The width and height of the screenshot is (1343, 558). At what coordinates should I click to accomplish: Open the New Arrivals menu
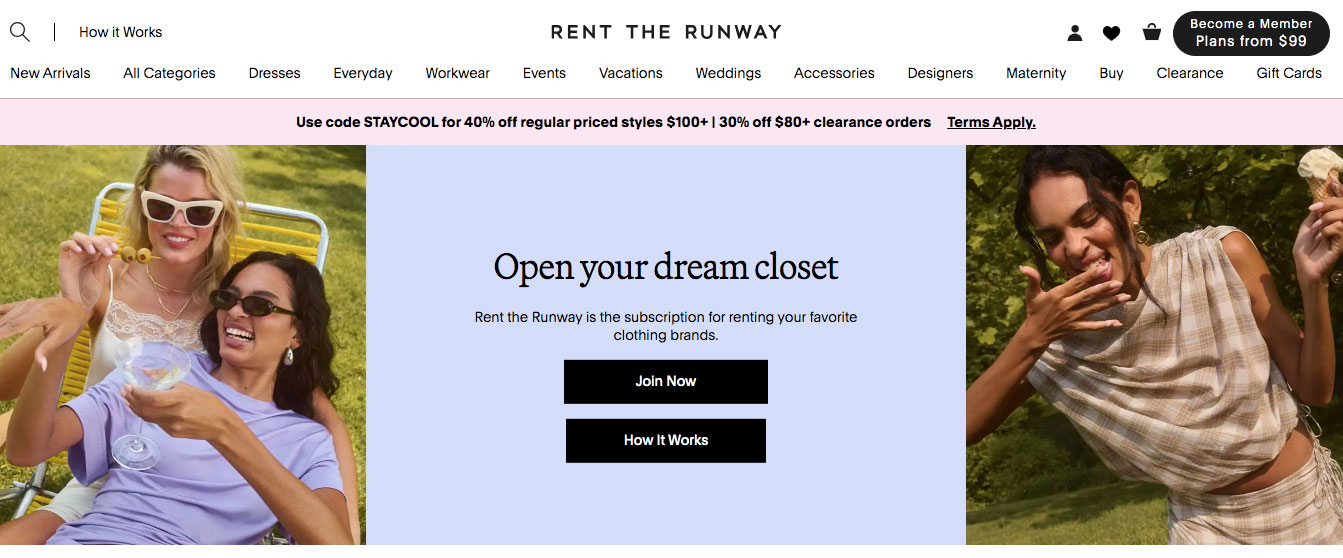tap(50, 73)
